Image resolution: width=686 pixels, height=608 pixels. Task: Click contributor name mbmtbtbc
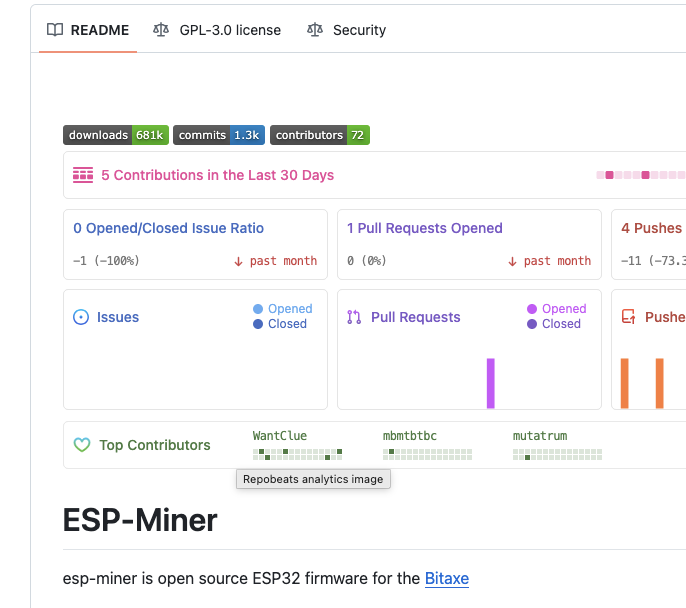click(410, 436)
